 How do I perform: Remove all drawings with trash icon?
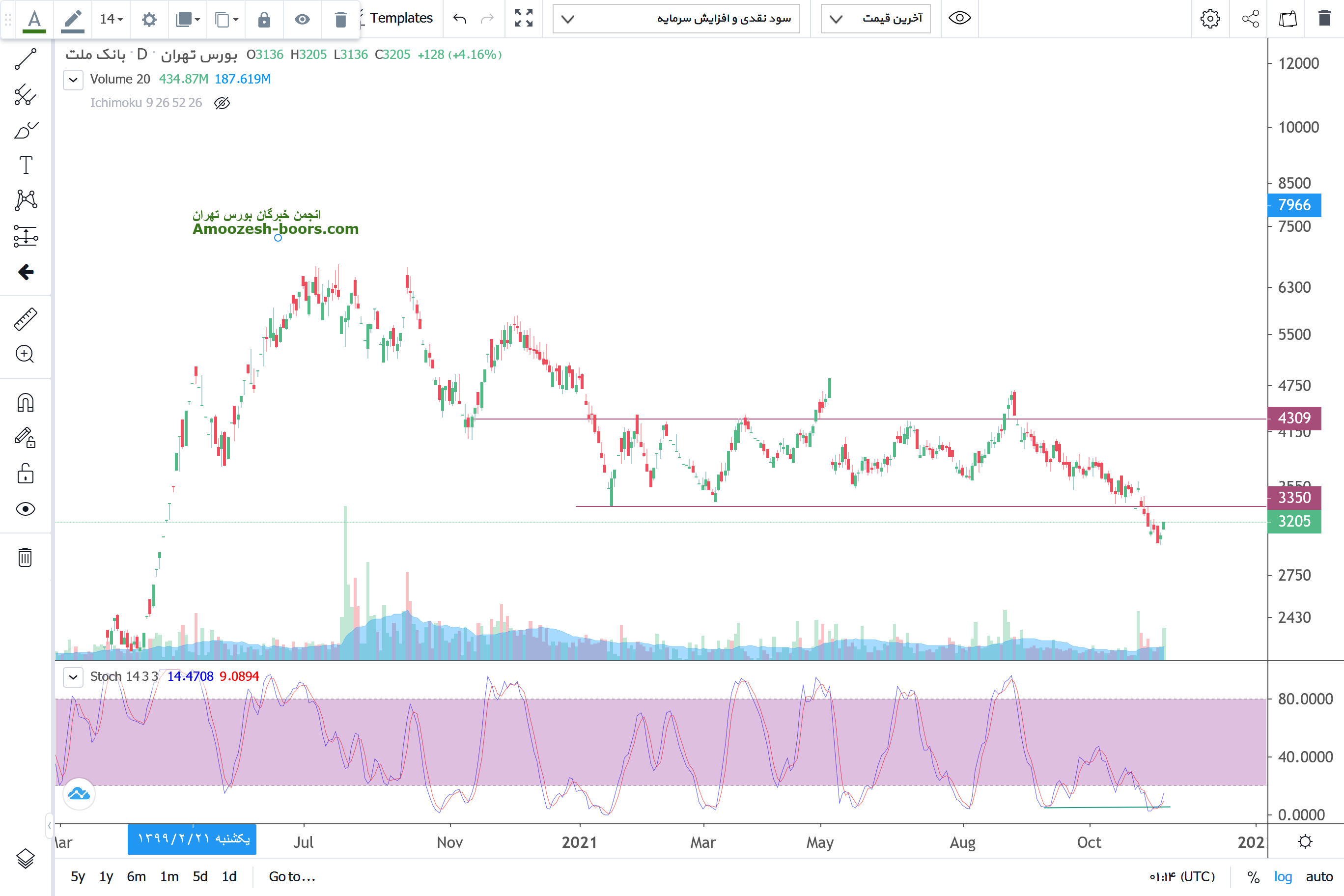(25, 557)
